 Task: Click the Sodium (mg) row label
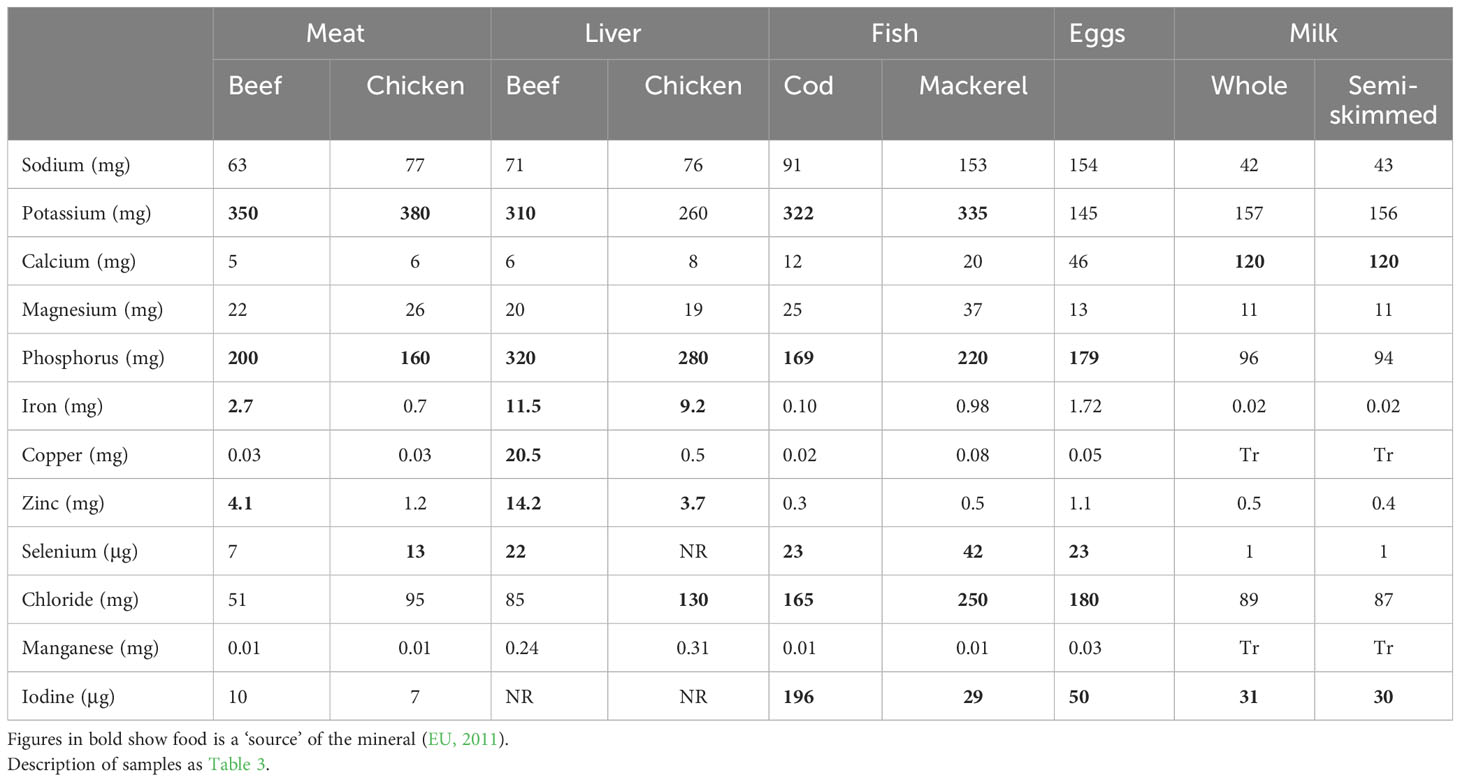[76, 165]
